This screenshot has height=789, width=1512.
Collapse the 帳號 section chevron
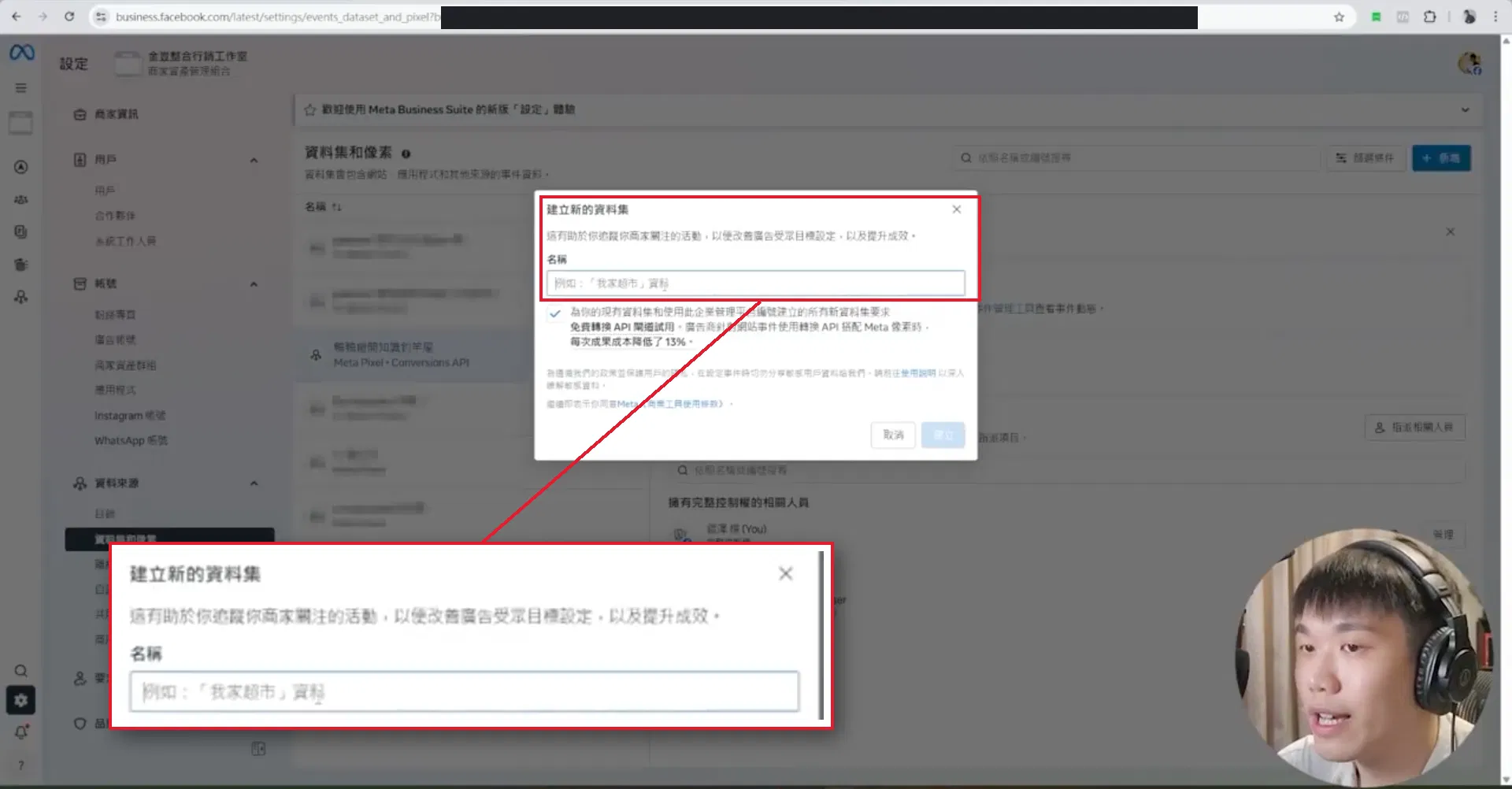254,284
